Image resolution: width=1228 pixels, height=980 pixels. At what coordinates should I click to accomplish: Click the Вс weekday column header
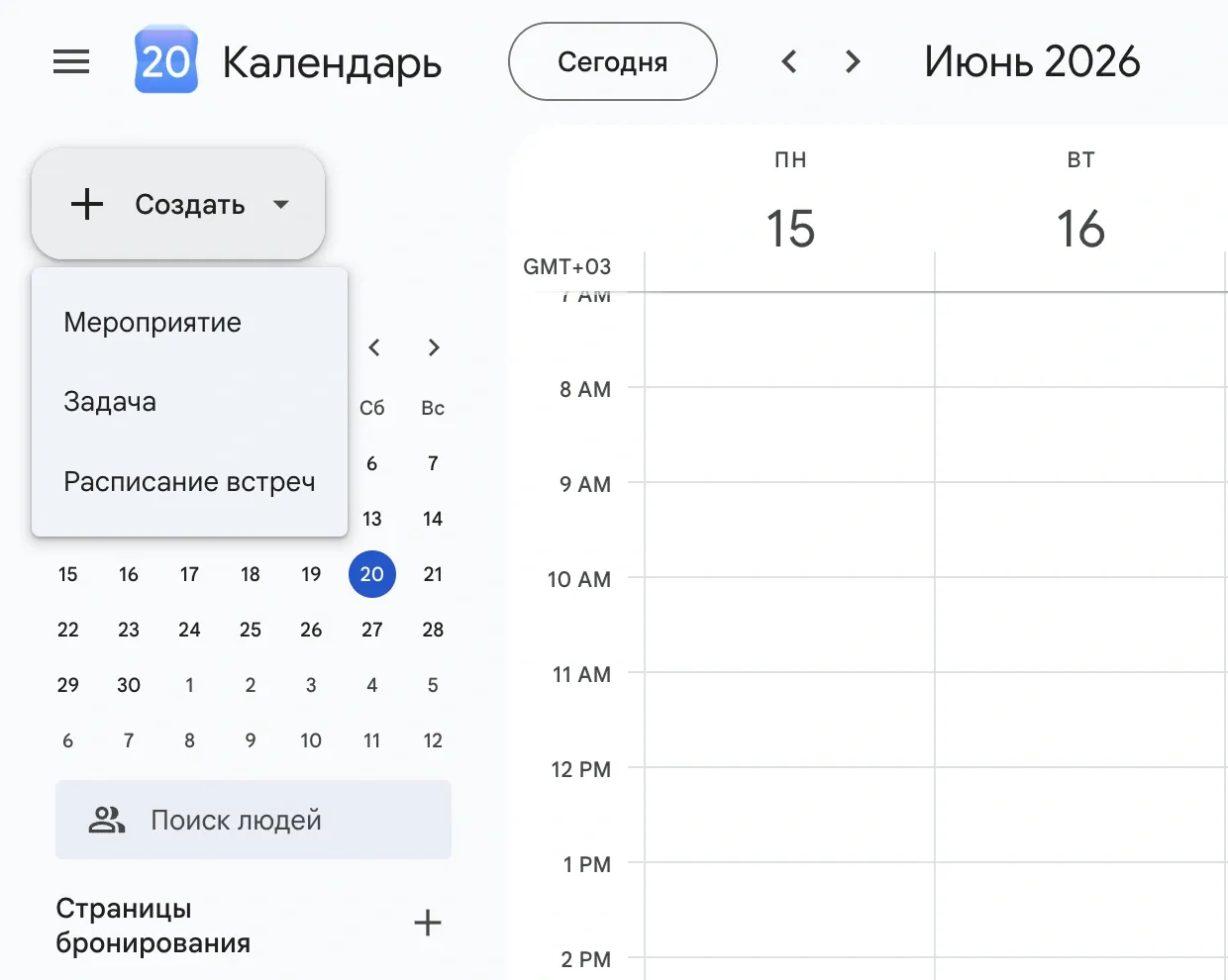point(433,408)
